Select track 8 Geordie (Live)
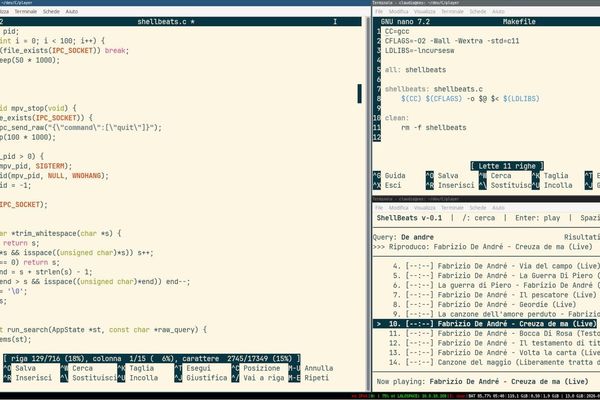Screen dimensions: 600x400 click(x=484, y=305)
